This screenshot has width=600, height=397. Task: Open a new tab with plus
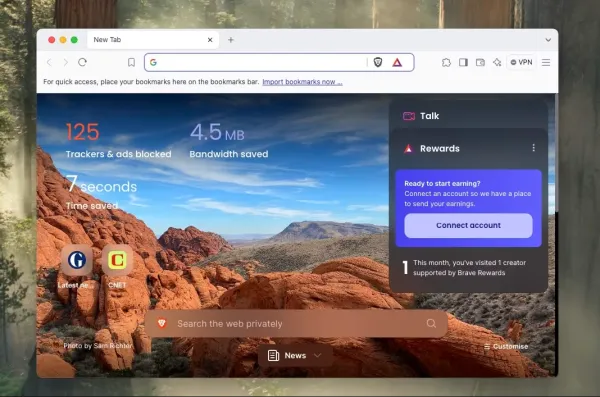tap(231, 40)
